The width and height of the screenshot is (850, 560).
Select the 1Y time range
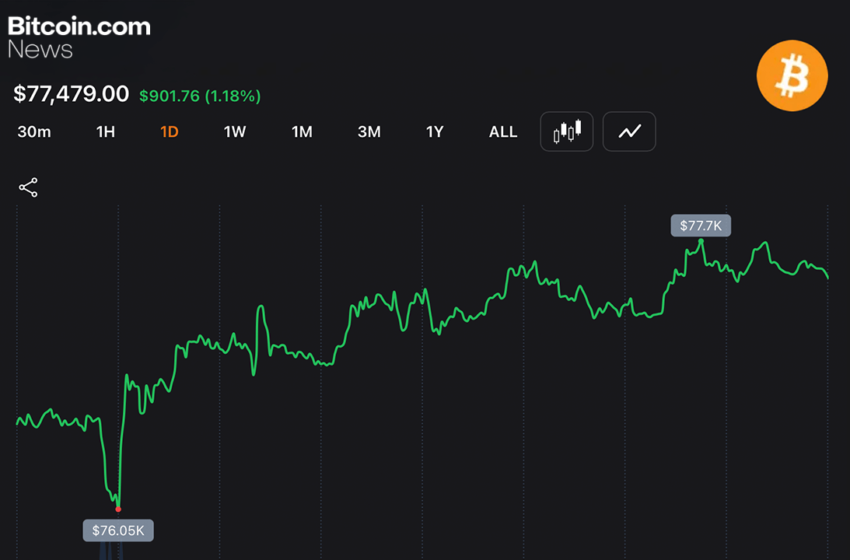click(x=435, y=132)
